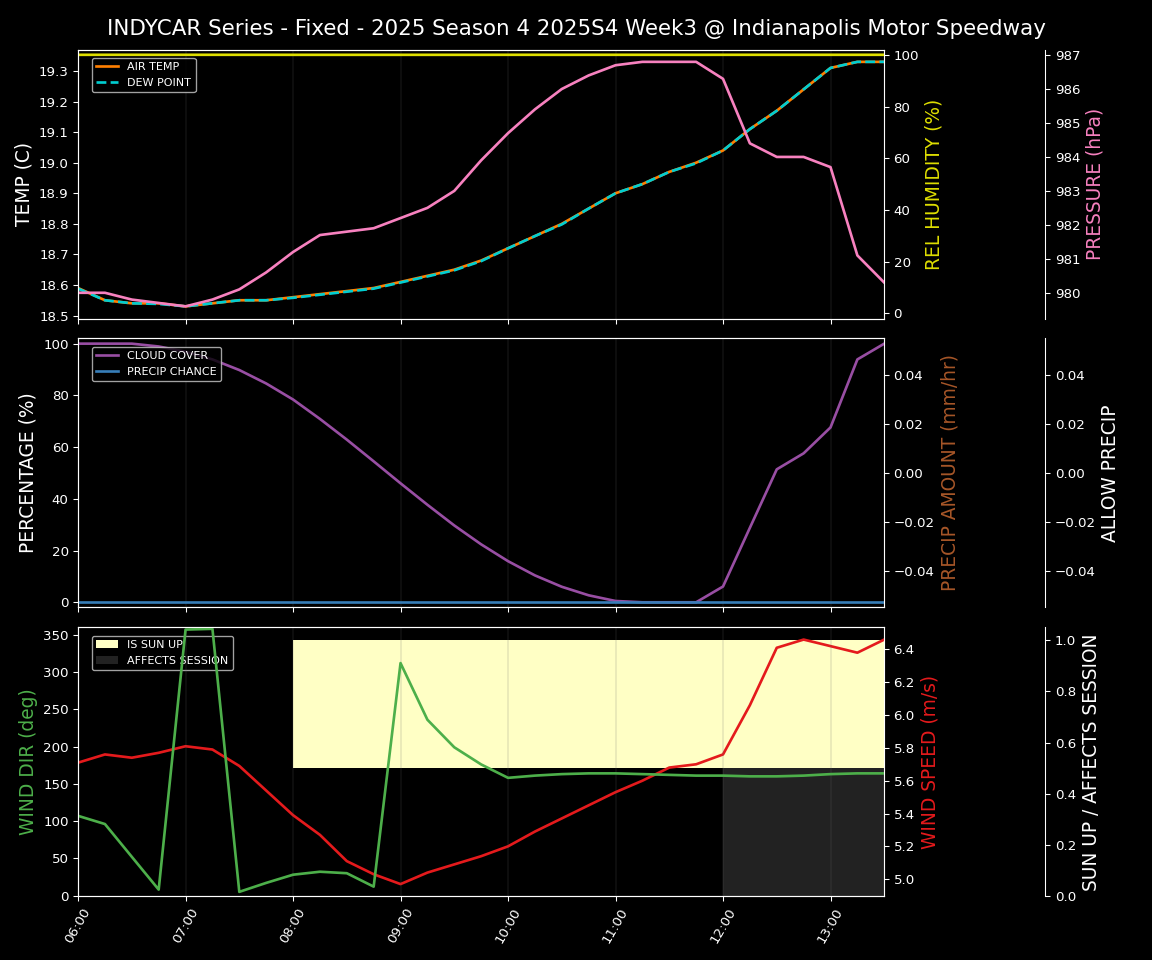Click the 0.8 sun up axis tick label
The height and width of the screenshot is (960, 1152).
pos(1065,692)
